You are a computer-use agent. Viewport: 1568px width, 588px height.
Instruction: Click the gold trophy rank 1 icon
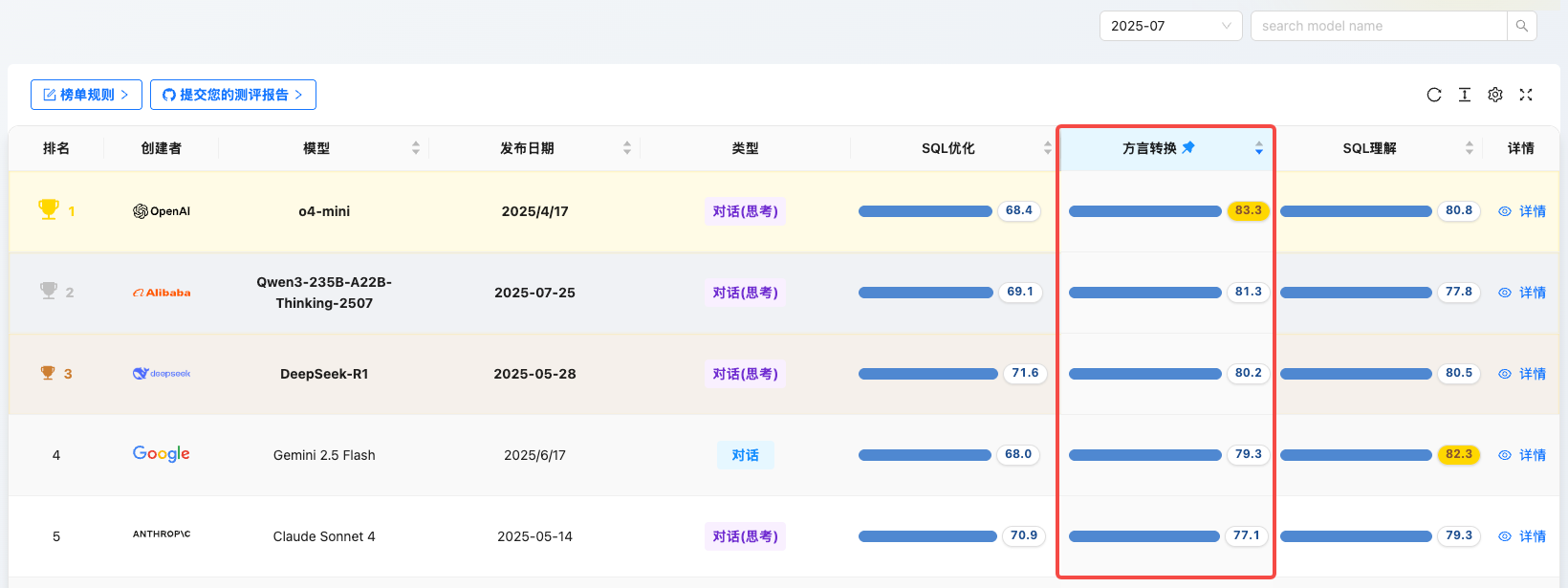pyautogui.click(x=49, y=209)
